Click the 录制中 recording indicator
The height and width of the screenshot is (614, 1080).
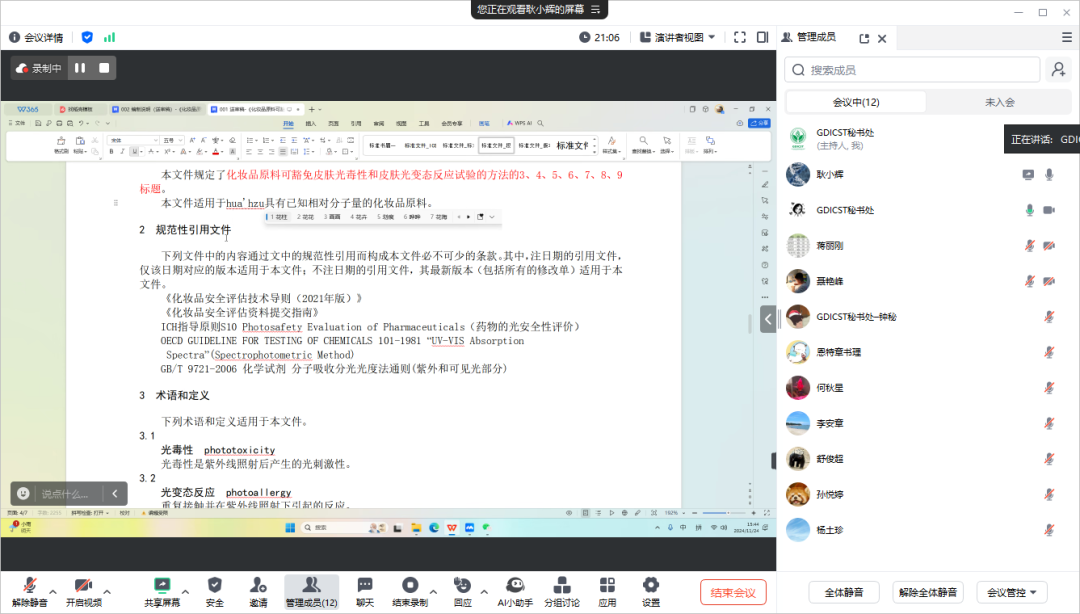coord(39,68)
